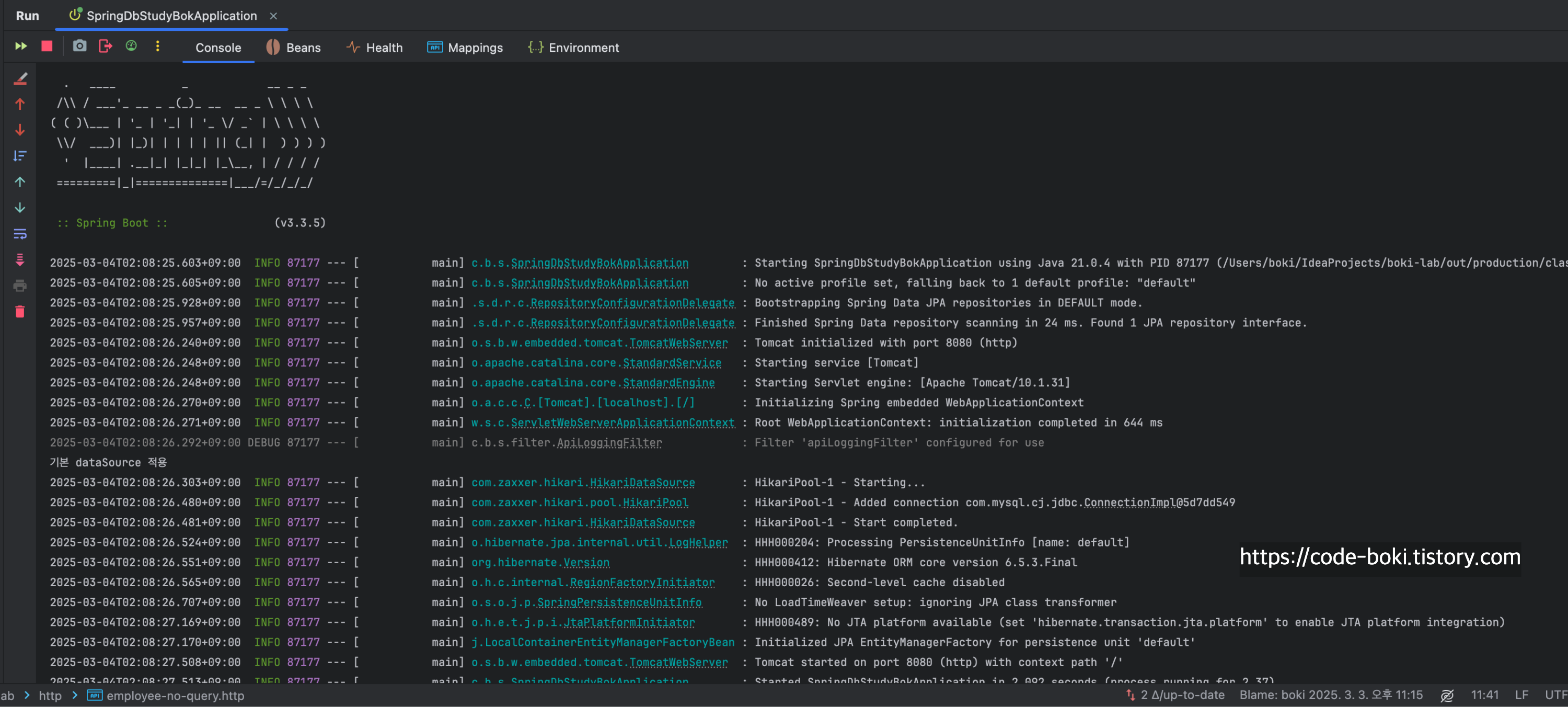The image size is (1568, 707).
Task: Click the teal down arrow icon
Action: point(20,208)
